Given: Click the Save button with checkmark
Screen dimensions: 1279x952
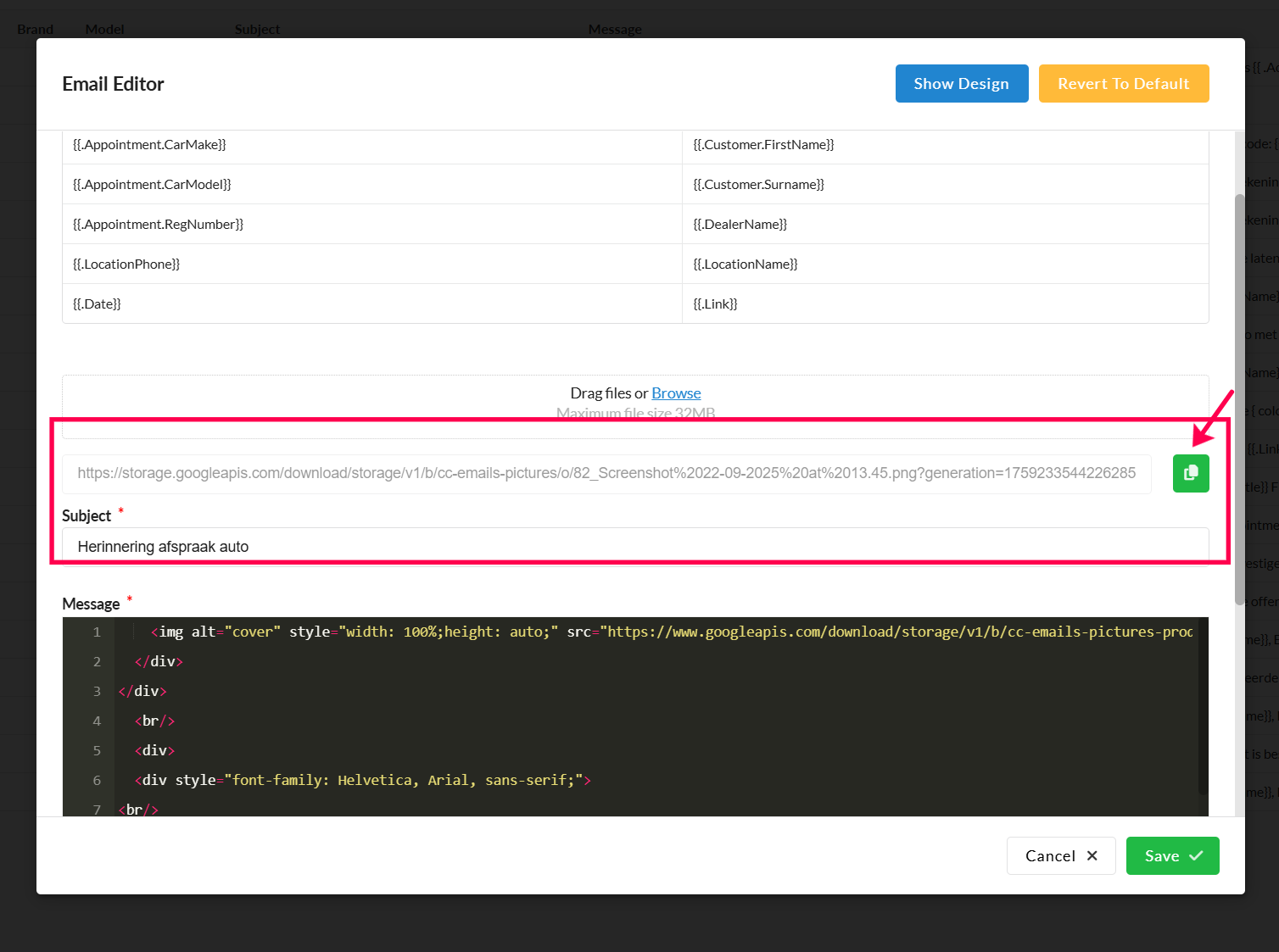Looking at the screenshot, I should 1172,855.
